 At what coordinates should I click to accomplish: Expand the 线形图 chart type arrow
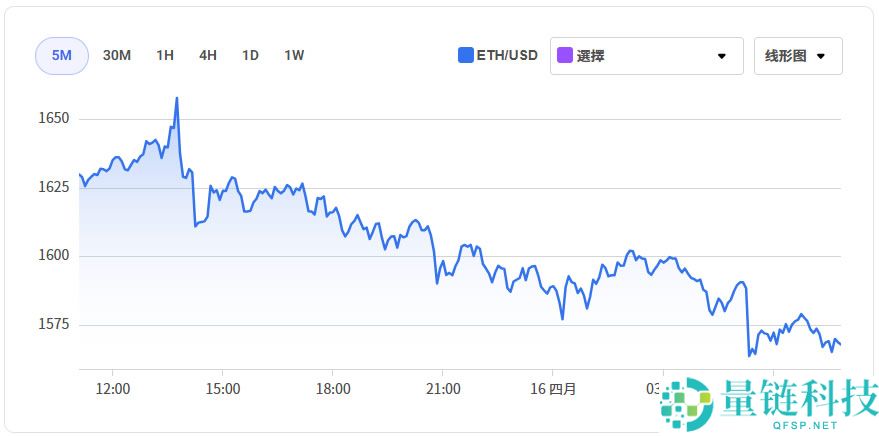click(821, 56)
